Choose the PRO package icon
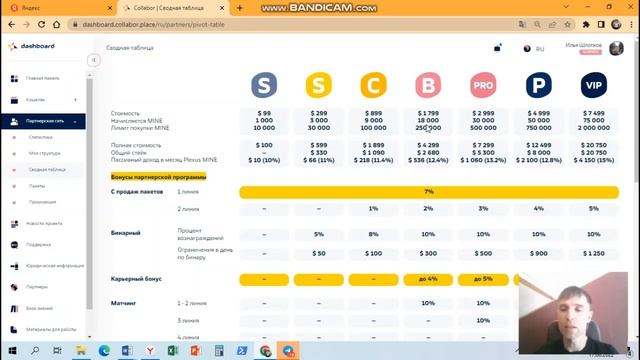The width and height of the screenshot is (640, 360). [483, 85]
